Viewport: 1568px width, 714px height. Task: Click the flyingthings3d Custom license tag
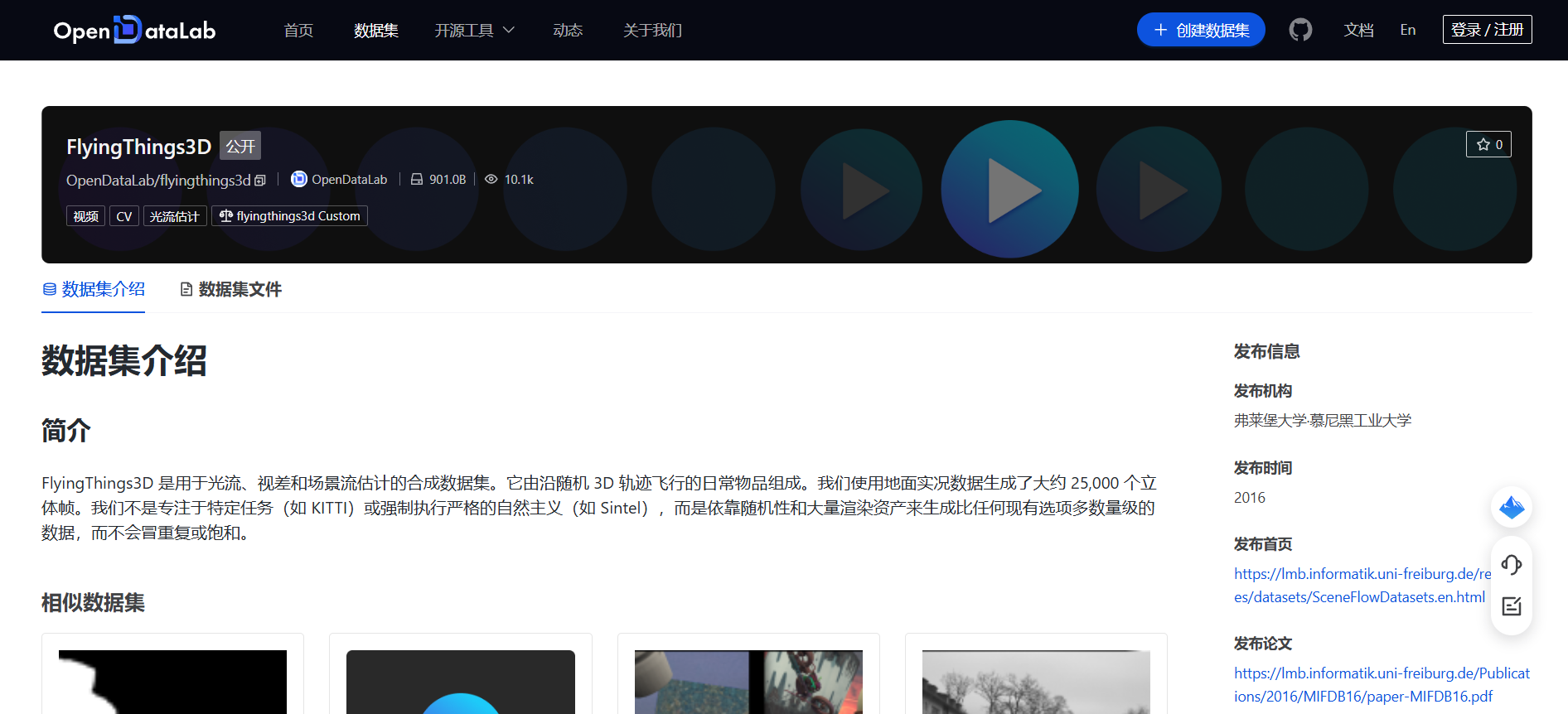coord(289,216)
